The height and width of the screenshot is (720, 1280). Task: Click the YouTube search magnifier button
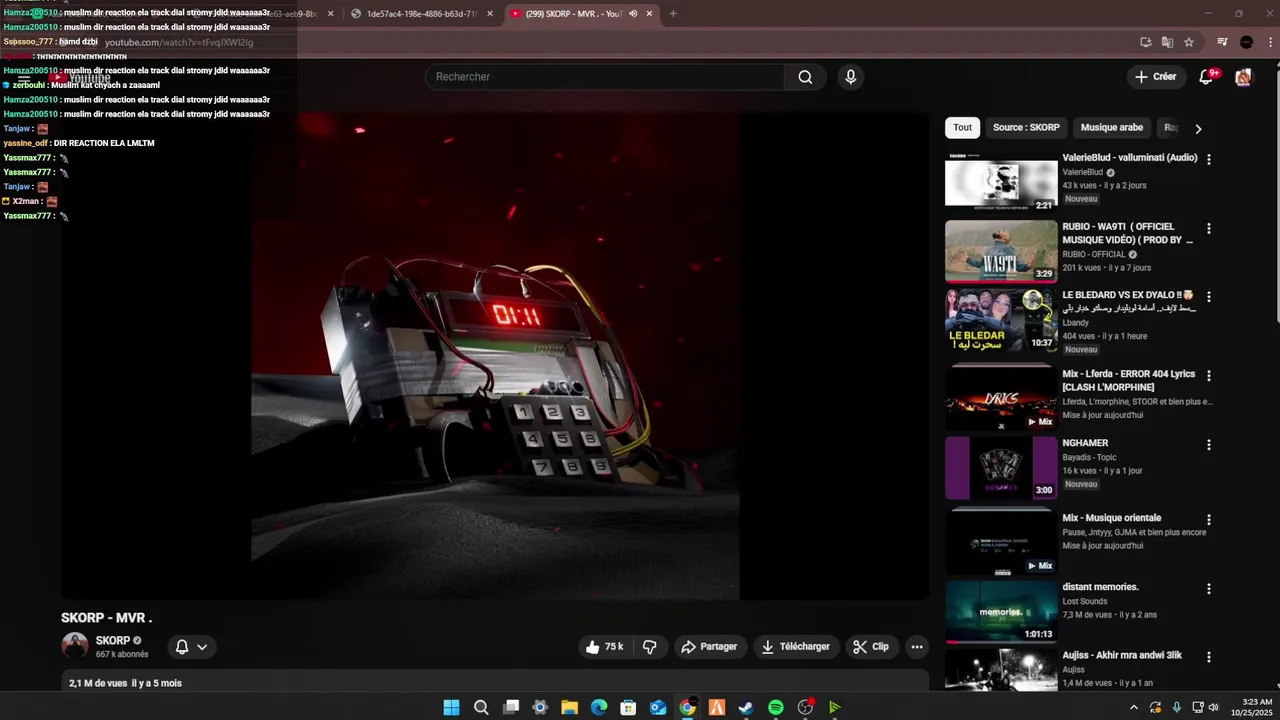point(805,77)
